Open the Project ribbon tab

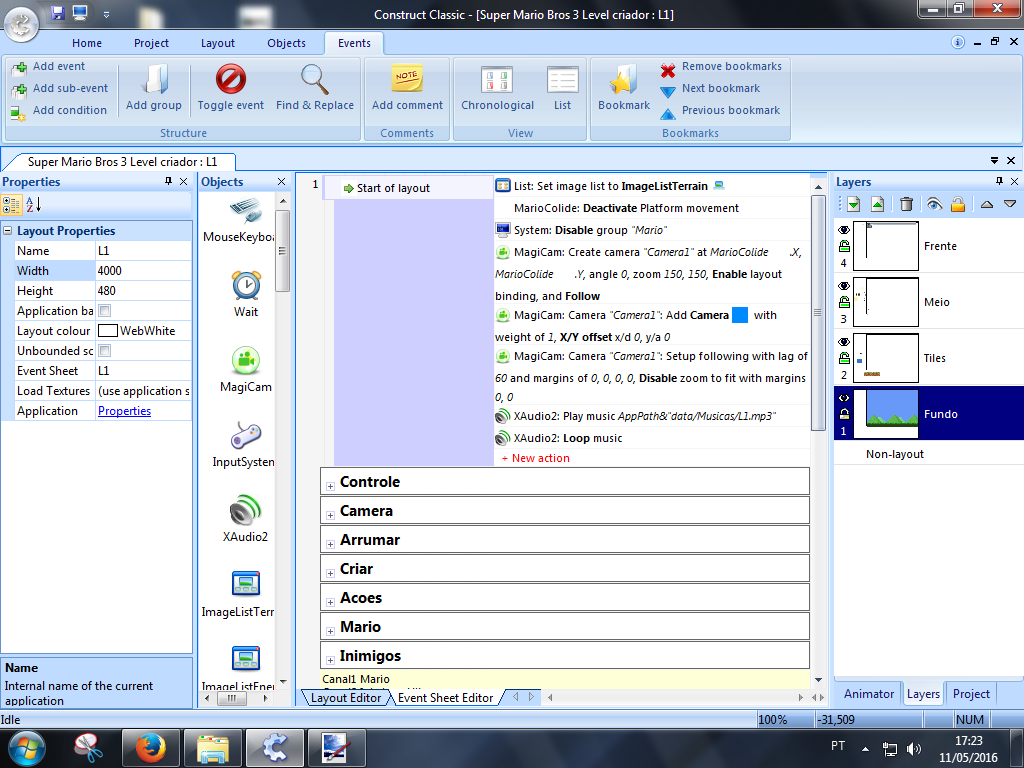(x=151, y=43)
